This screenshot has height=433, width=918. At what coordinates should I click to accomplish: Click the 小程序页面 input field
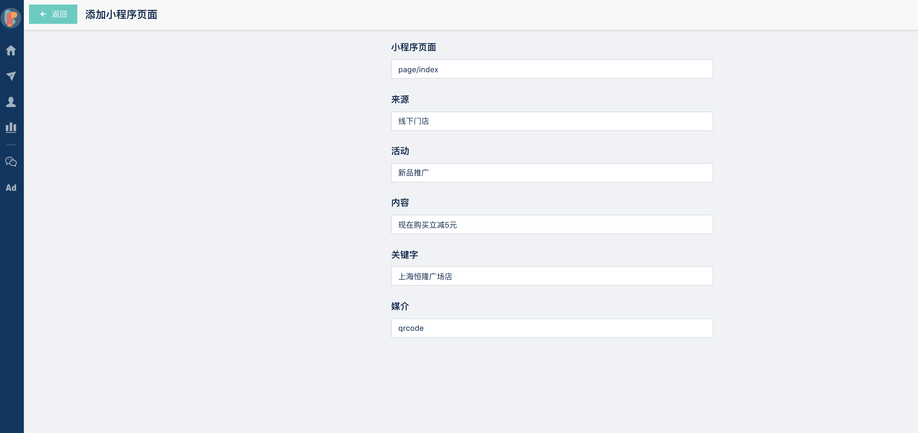click(x=551, y=69)
